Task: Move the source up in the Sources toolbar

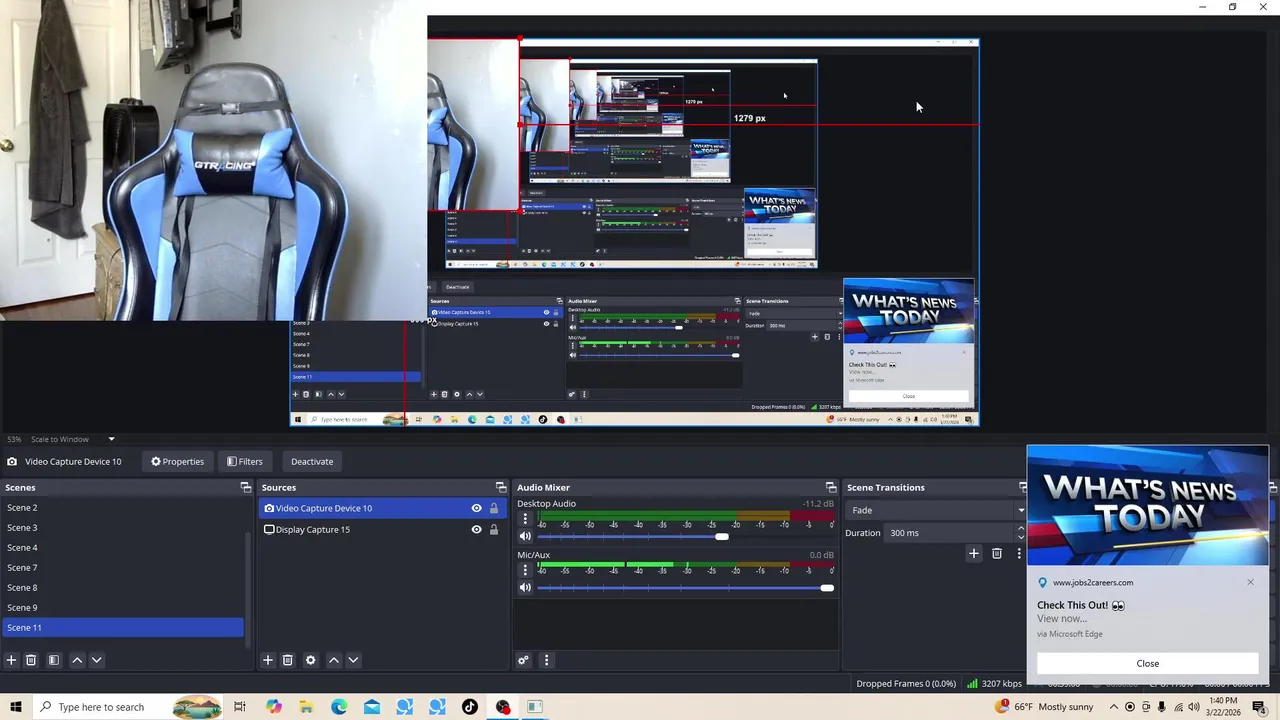Action: tap(334, 660)
